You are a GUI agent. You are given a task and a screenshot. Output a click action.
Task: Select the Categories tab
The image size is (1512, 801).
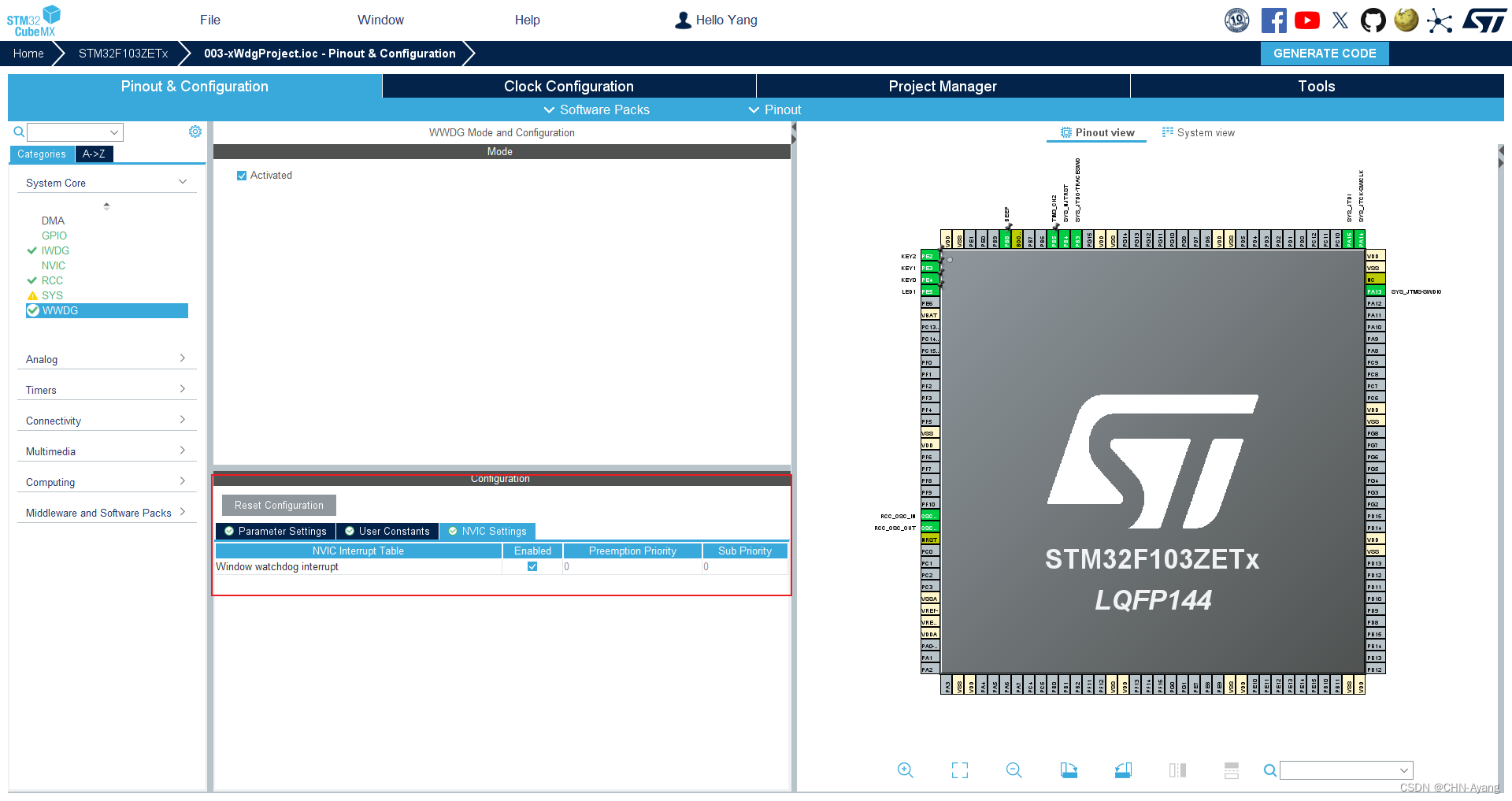pyautogui.click(x=42, y=154)
